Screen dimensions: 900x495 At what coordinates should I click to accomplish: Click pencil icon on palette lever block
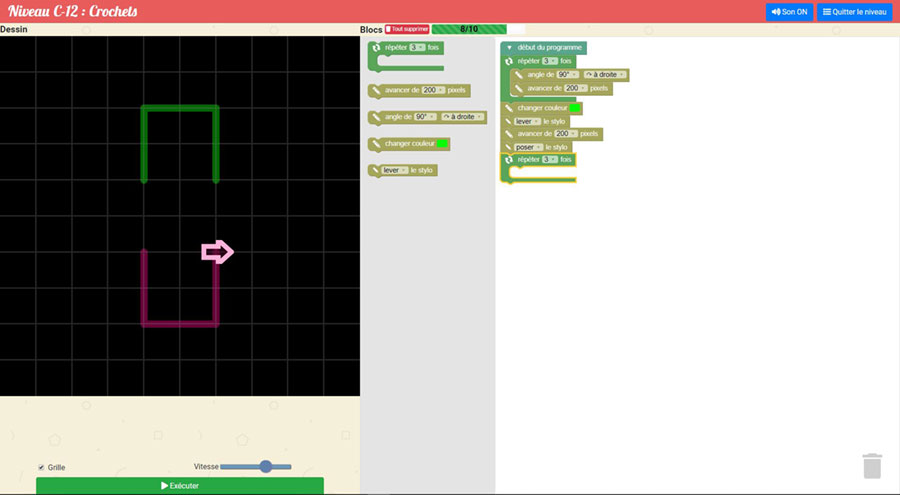point(376,171)
